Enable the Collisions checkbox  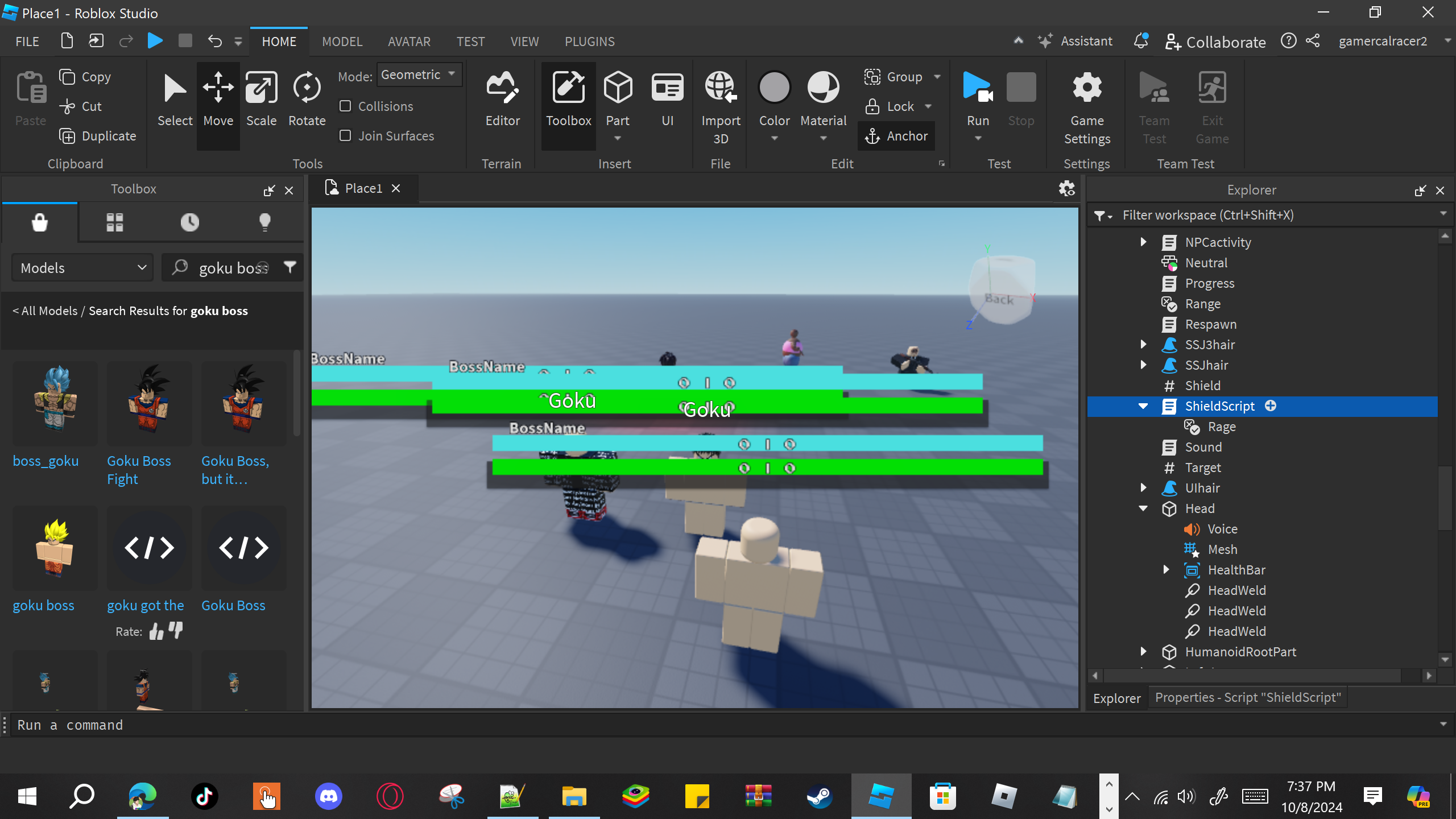click(345, 106)
